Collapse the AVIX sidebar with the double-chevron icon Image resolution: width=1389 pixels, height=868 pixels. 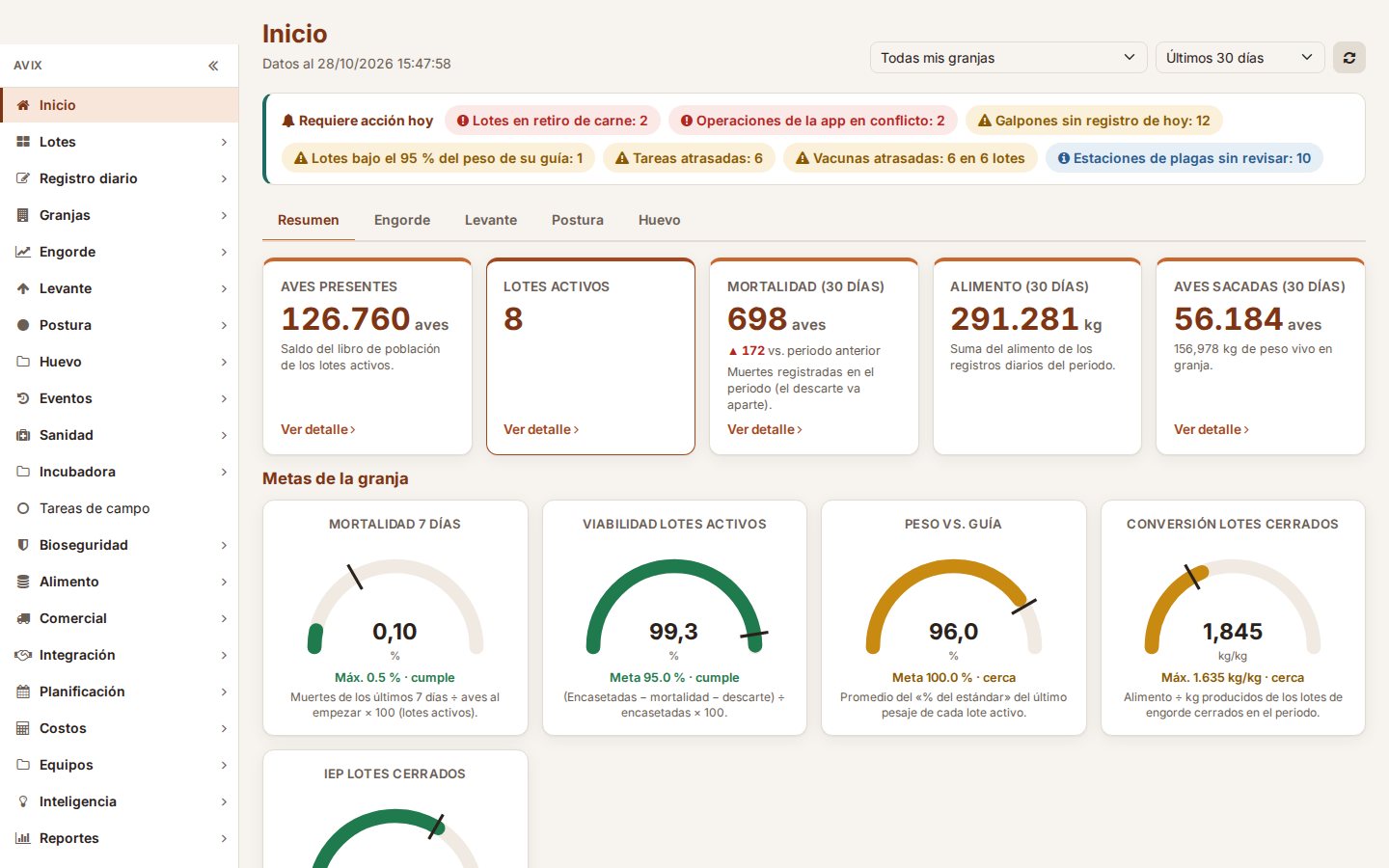coord(213,66)
